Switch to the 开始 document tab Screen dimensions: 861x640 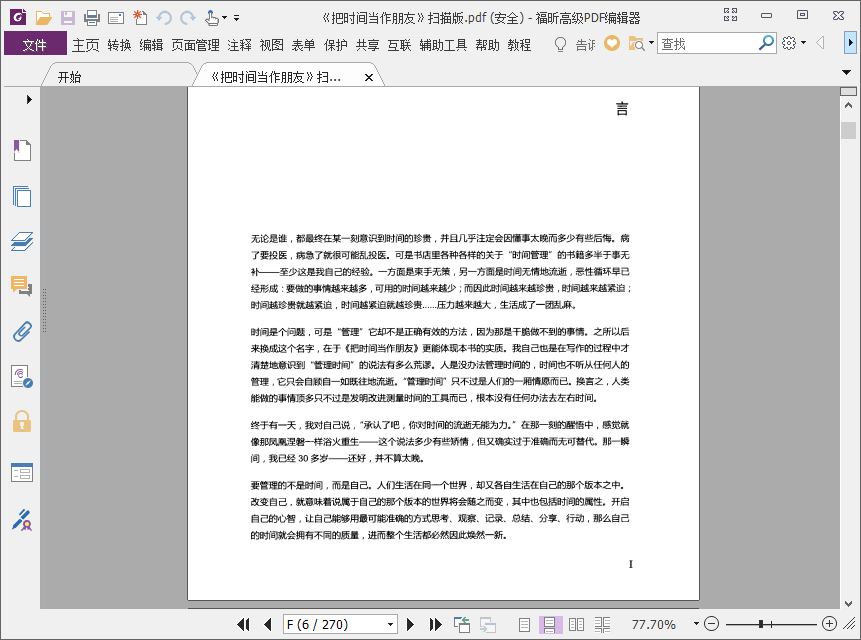69,77
